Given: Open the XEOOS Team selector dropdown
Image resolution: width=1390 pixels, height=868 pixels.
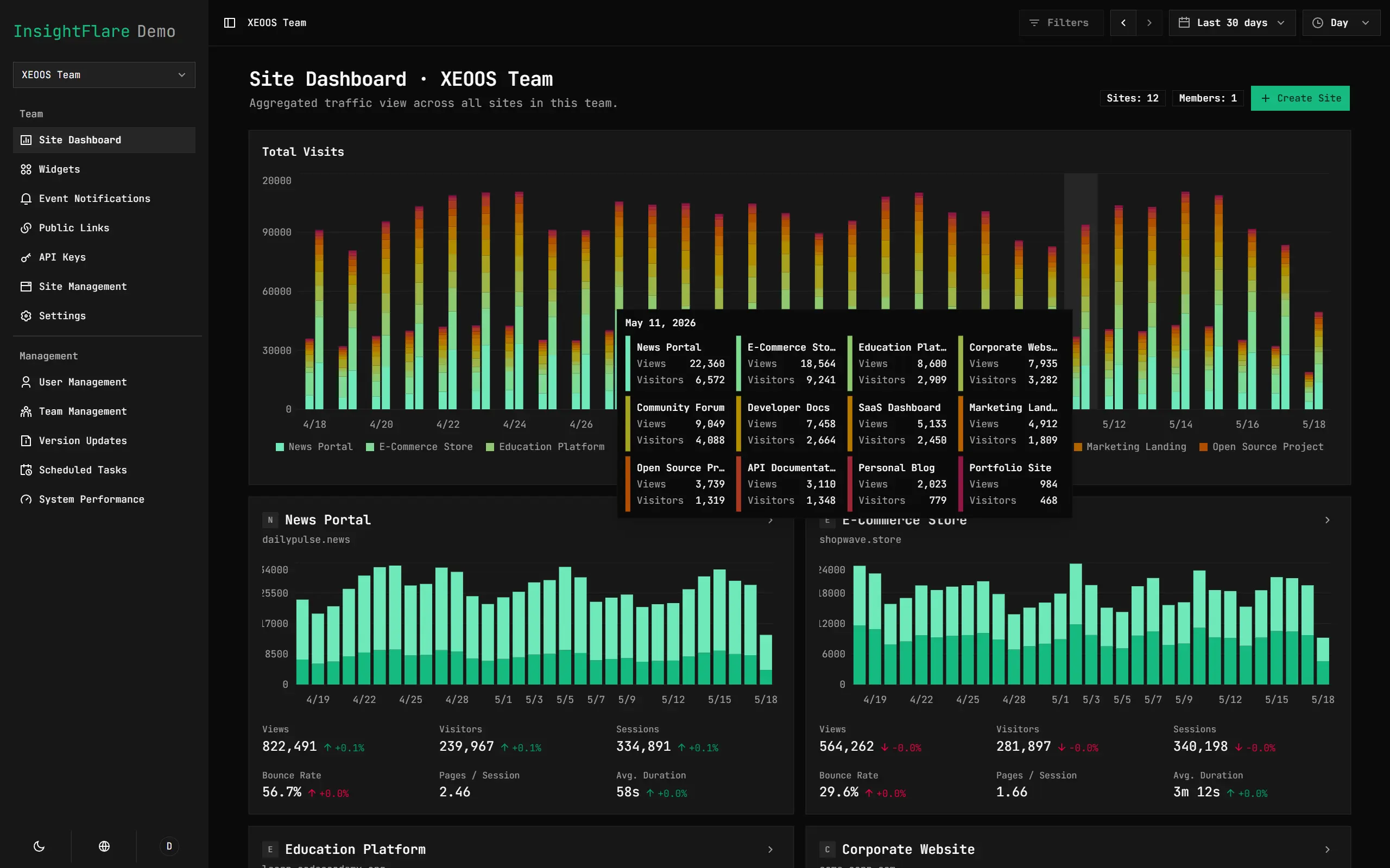Looking at the screenshot, I should coord(104,75).
